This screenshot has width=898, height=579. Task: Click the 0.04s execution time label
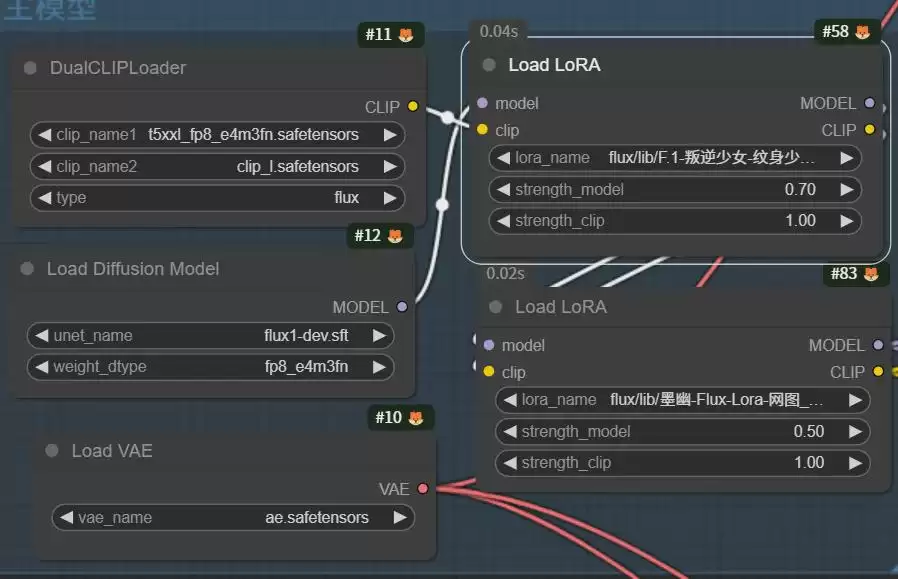(x=499, y=31)
